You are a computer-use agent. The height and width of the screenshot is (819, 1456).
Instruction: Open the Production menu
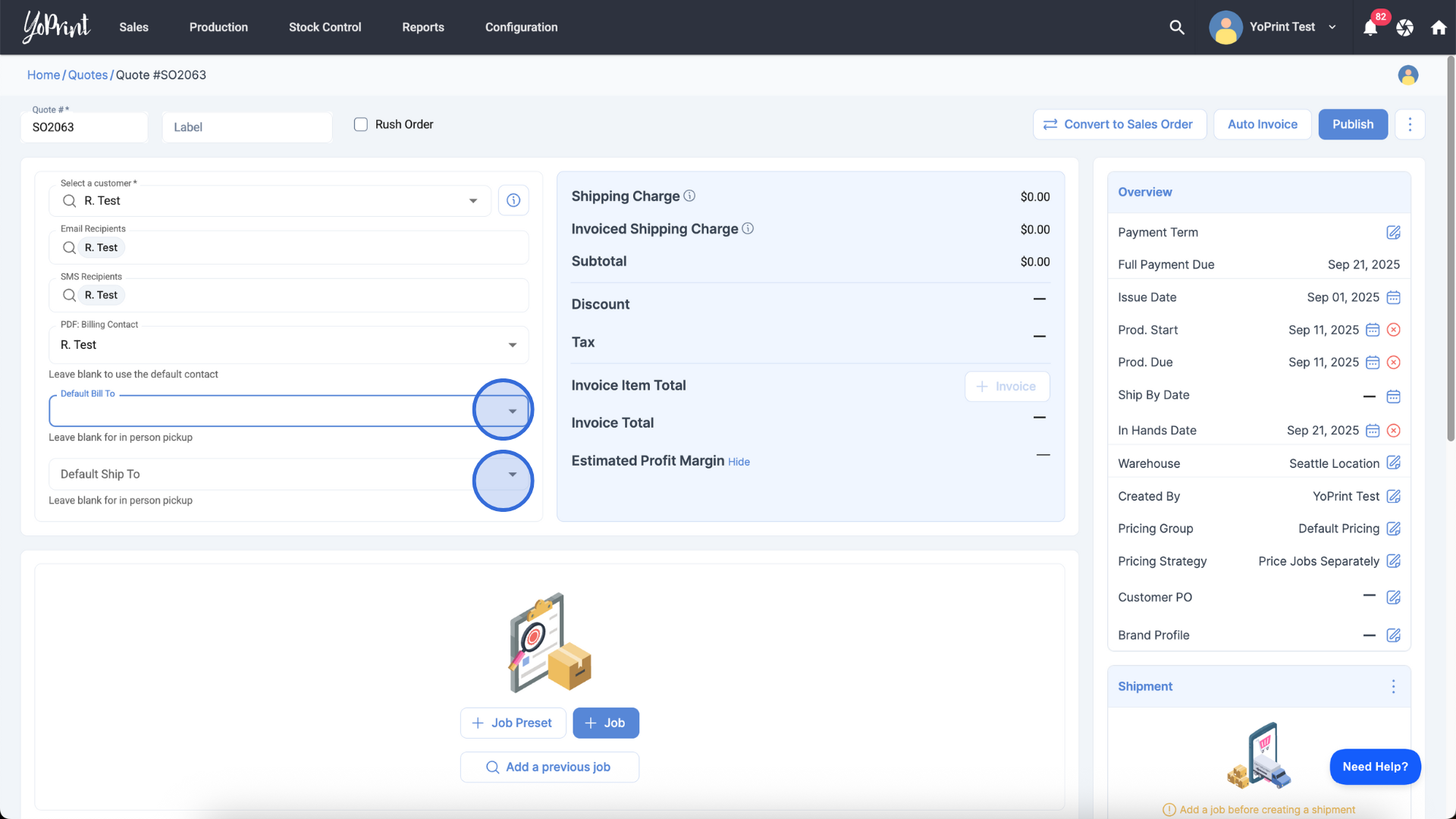[x=218, y=27]
